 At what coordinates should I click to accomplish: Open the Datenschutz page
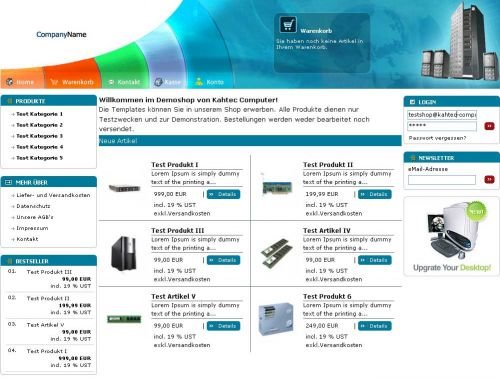click(x=33, y=206)
